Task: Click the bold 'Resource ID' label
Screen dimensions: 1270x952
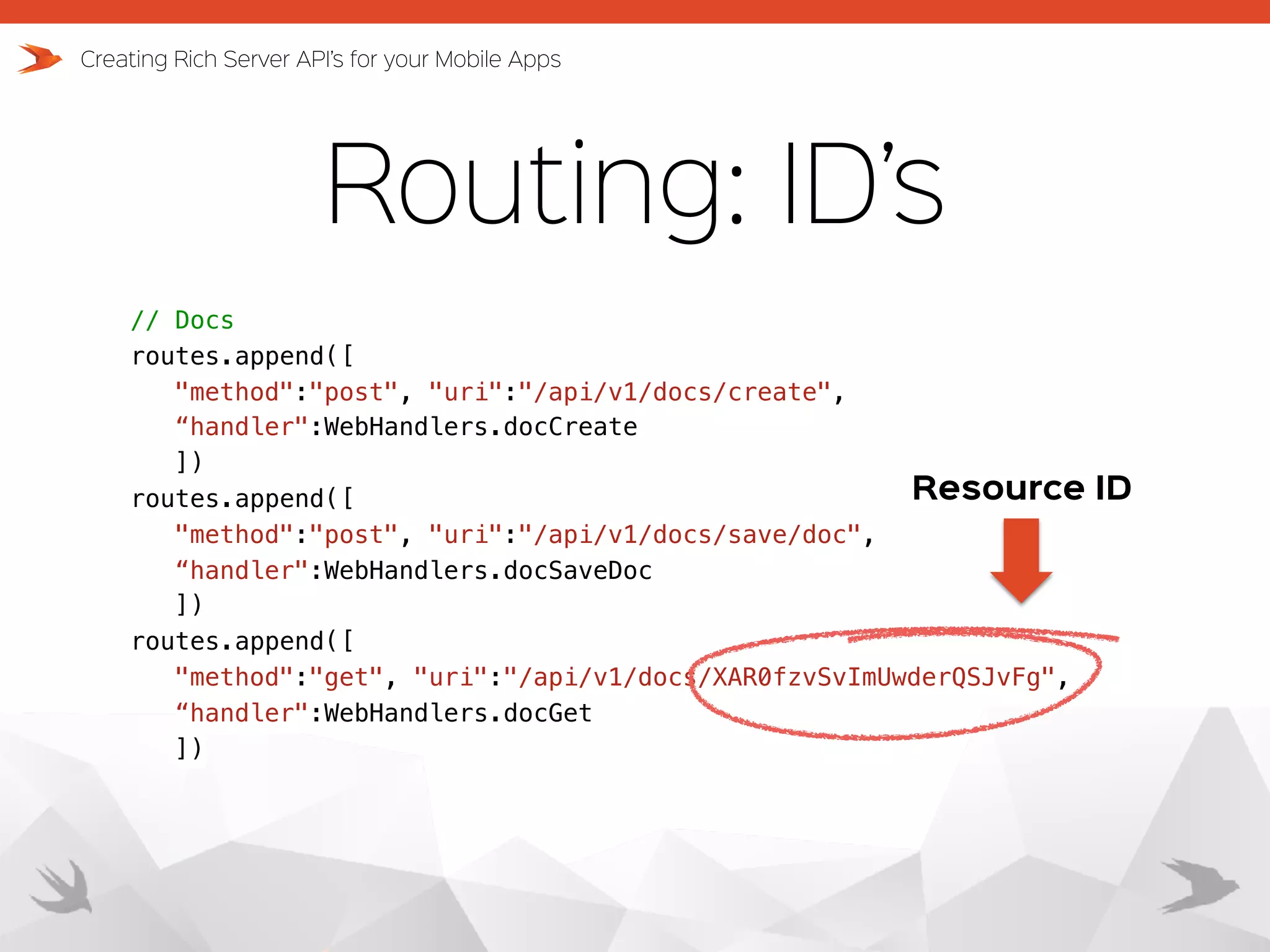Action: [x=1022, y=488]
